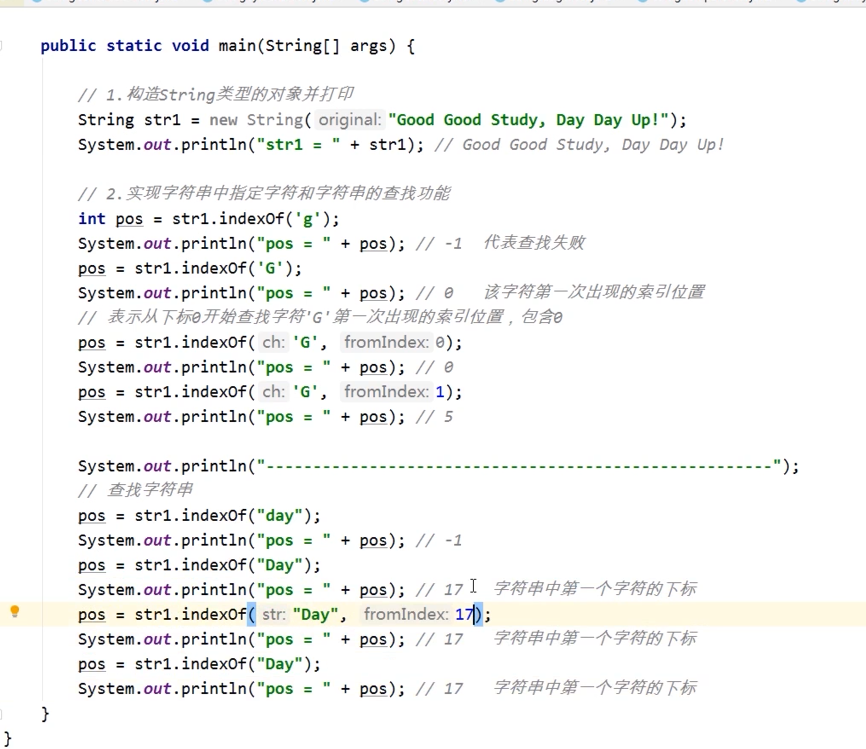Click the comment '// 查找字符串'
This screenshot has height=749, width=866.
tap(135, 490)
